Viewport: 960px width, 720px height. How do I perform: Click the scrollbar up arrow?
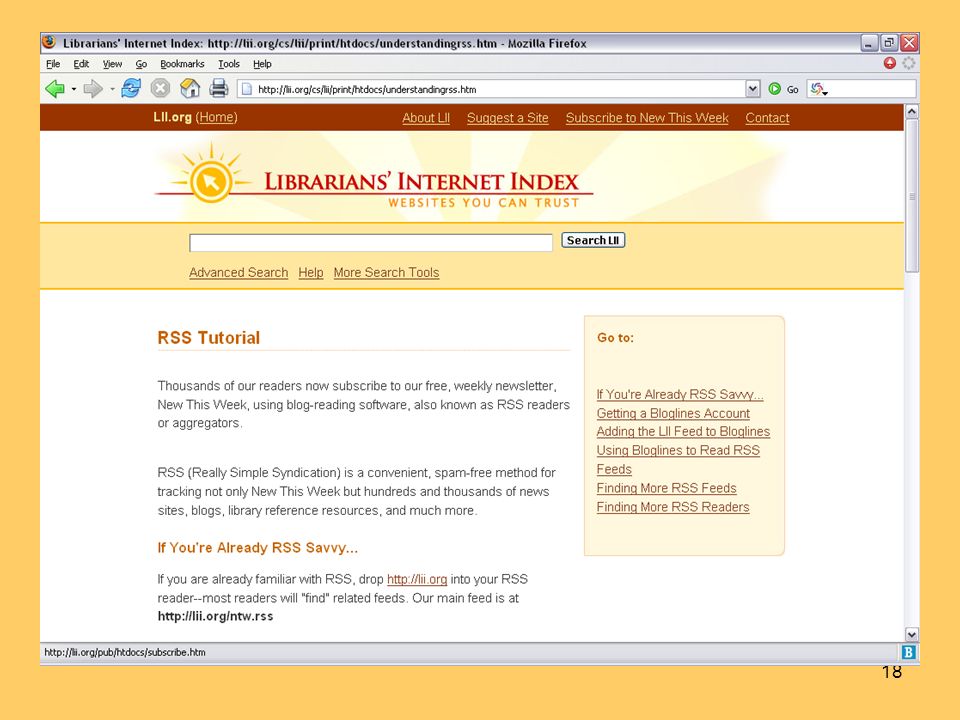tap(912, 111)
